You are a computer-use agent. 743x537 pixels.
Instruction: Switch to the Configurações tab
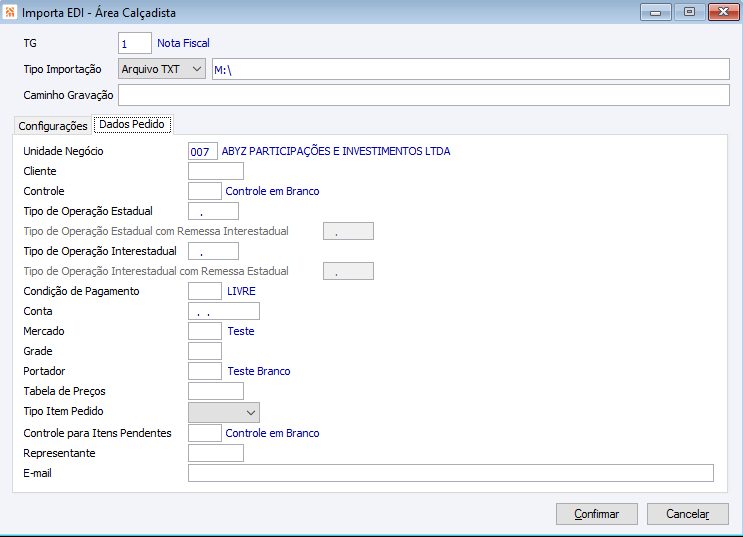[x=53, y=126]
